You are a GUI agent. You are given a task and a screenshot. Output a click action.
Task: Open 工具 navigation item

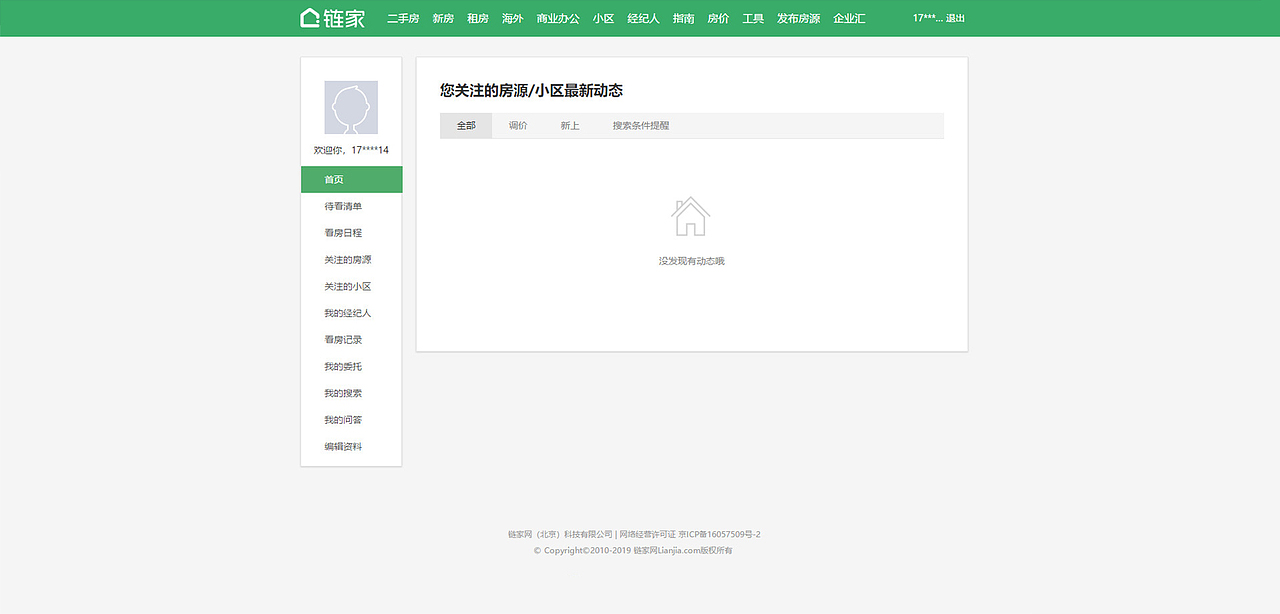point(753,19)
